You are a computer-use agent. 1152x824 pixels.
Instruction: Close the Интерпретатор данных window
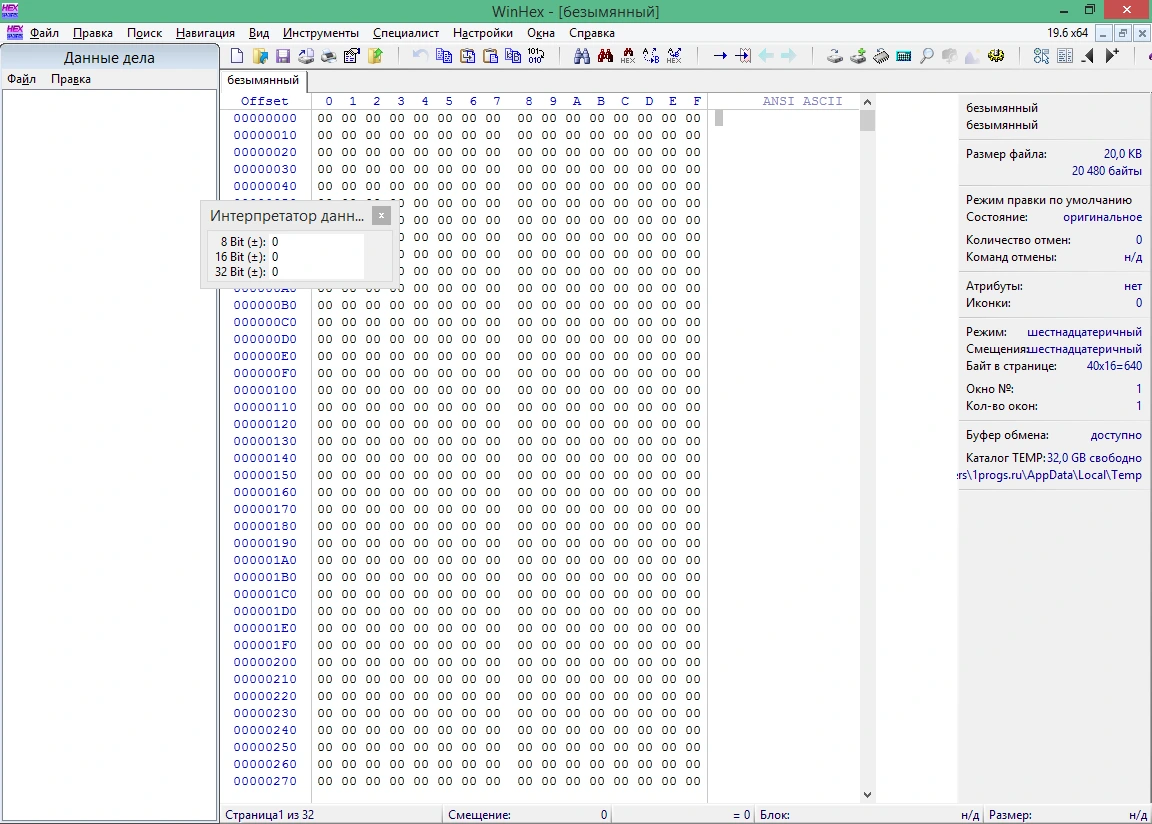381,215
